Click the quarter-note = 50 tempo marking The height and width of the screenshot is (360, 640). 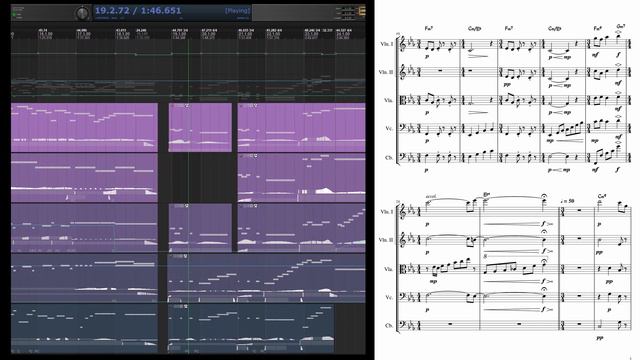568,201
